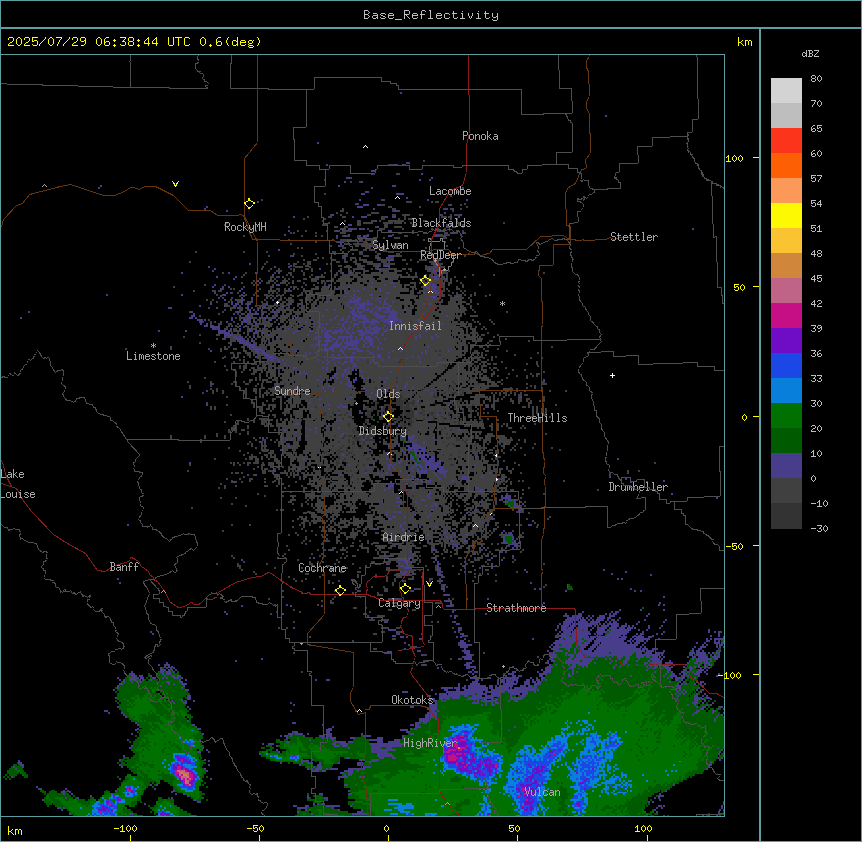
Task: Select the slate-purple legend swatch between 10 and 0
Action: [x=786, y=466]
